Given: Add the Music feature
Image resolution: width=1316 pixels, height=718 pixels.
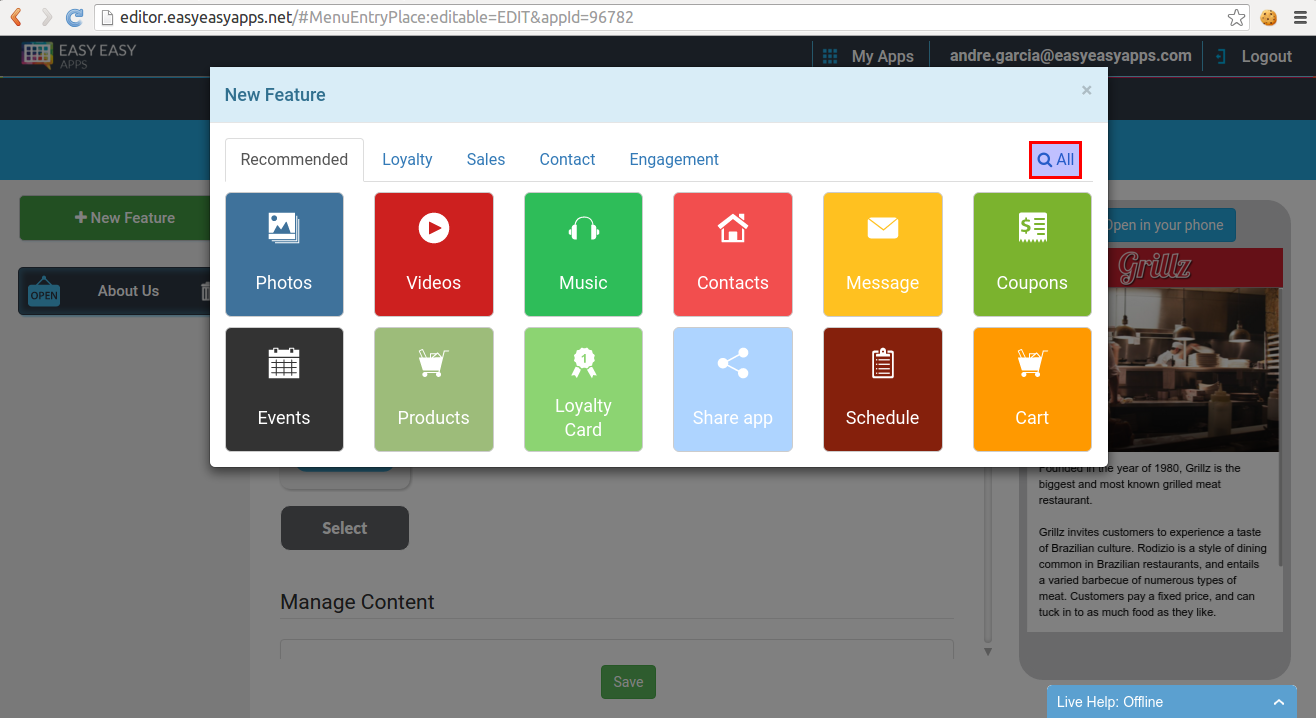Looking at the screenshot, I should tap(583, 254).
